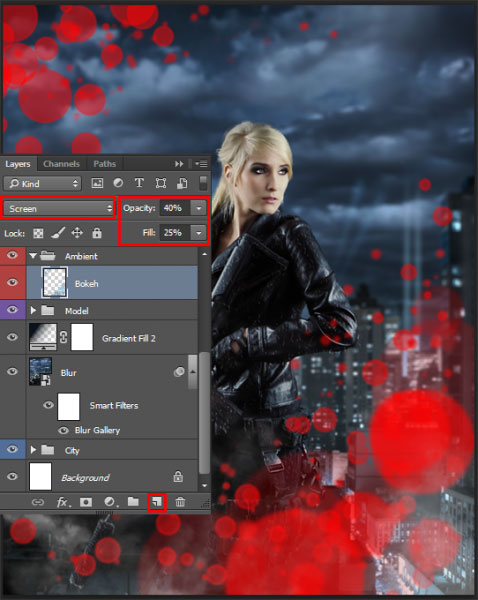
Task: Create new fill or adjustment layer icon
Action: coord(110,502)
